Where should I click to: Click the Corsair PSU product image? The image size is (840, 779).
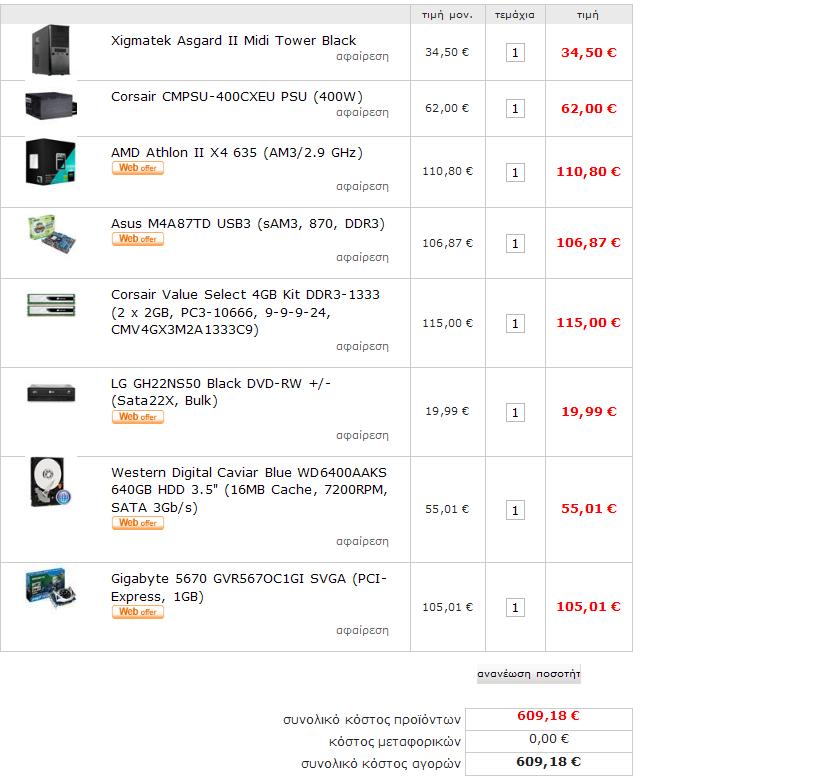pos(51,106)
